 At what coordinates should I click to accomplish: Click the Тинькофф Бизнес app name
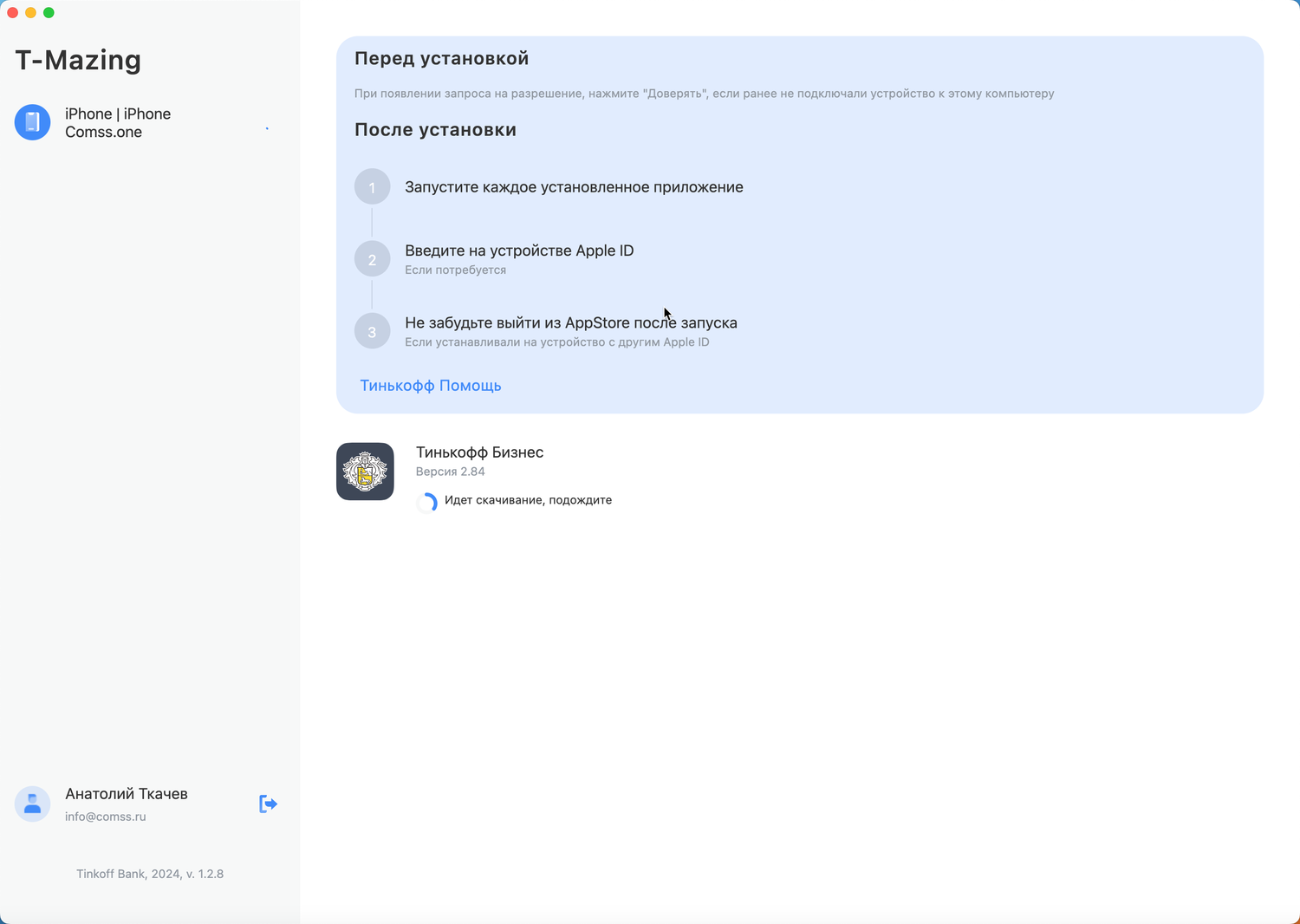click(479, 452)
